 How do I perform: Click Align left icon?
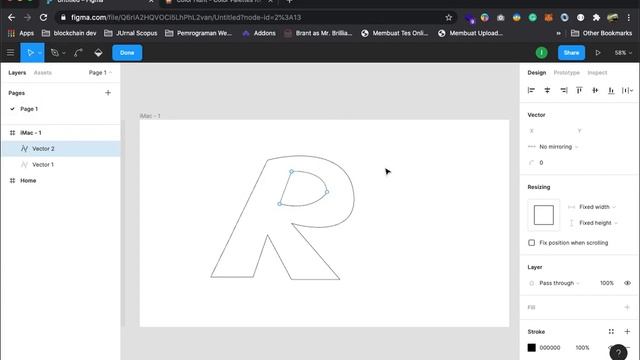coord(531,90)
